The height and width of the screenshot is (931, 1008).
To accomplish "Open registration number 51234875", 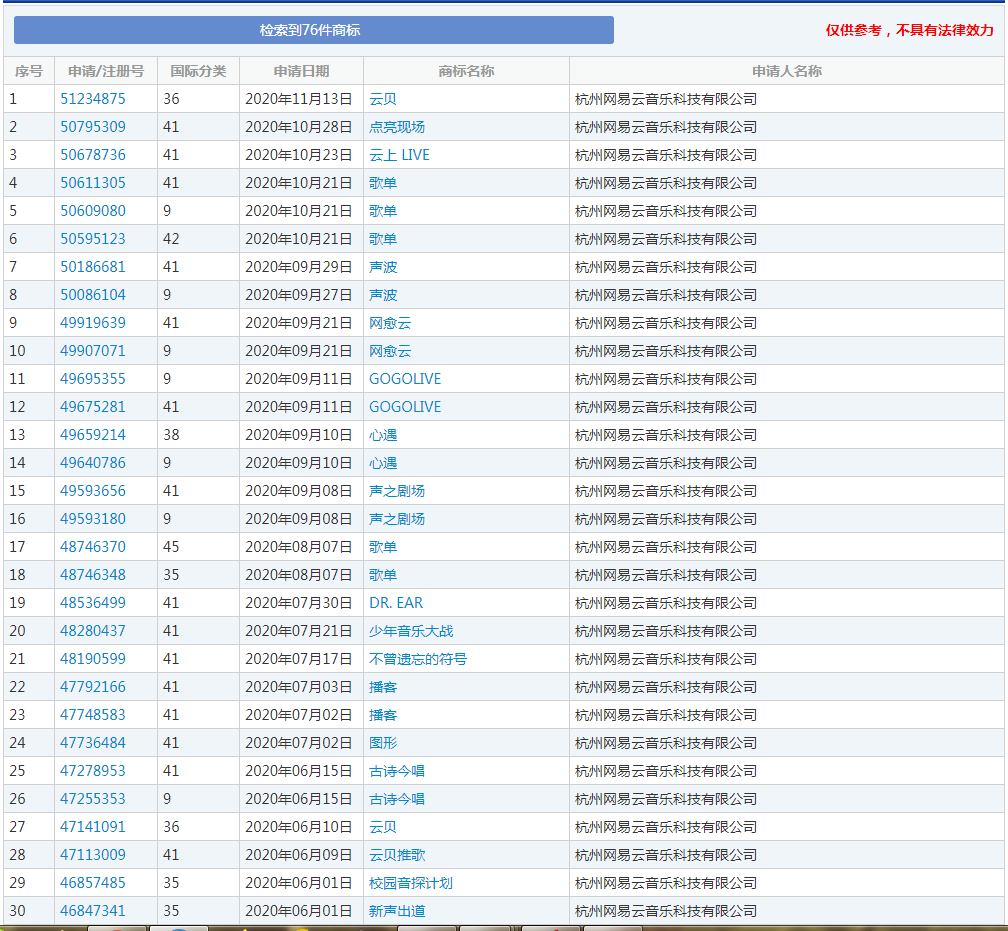I will [93, 99].
